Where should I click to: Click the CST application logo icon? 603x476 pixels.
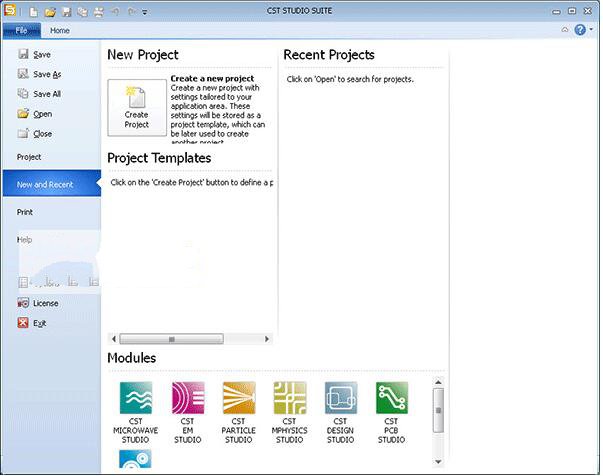pos(10,10)
